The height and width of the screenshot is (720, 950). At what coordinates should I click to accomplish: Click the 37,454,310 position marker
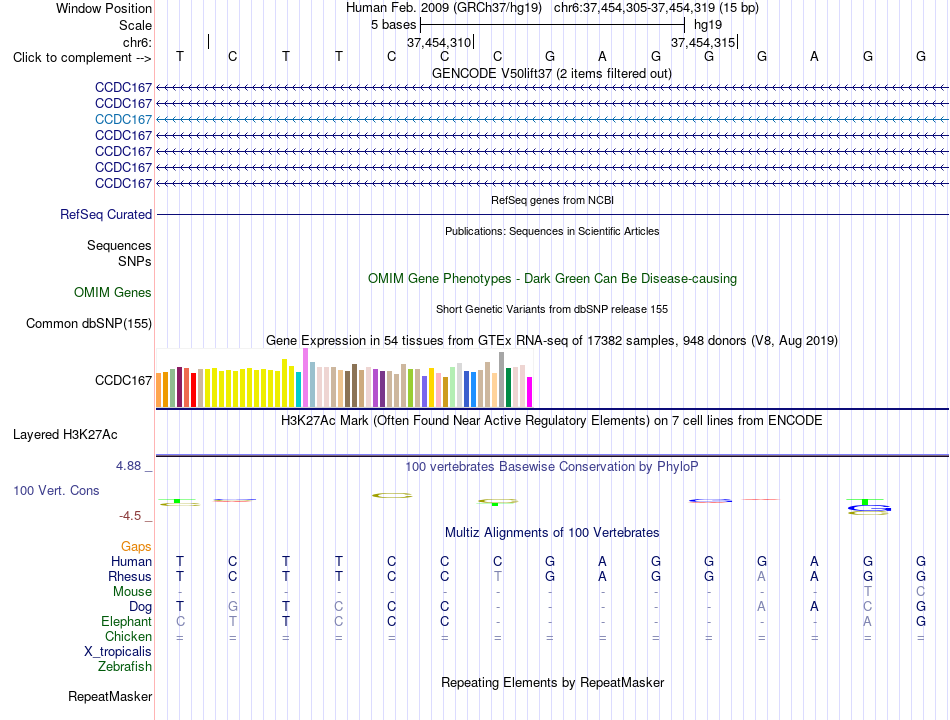[439, 42]
